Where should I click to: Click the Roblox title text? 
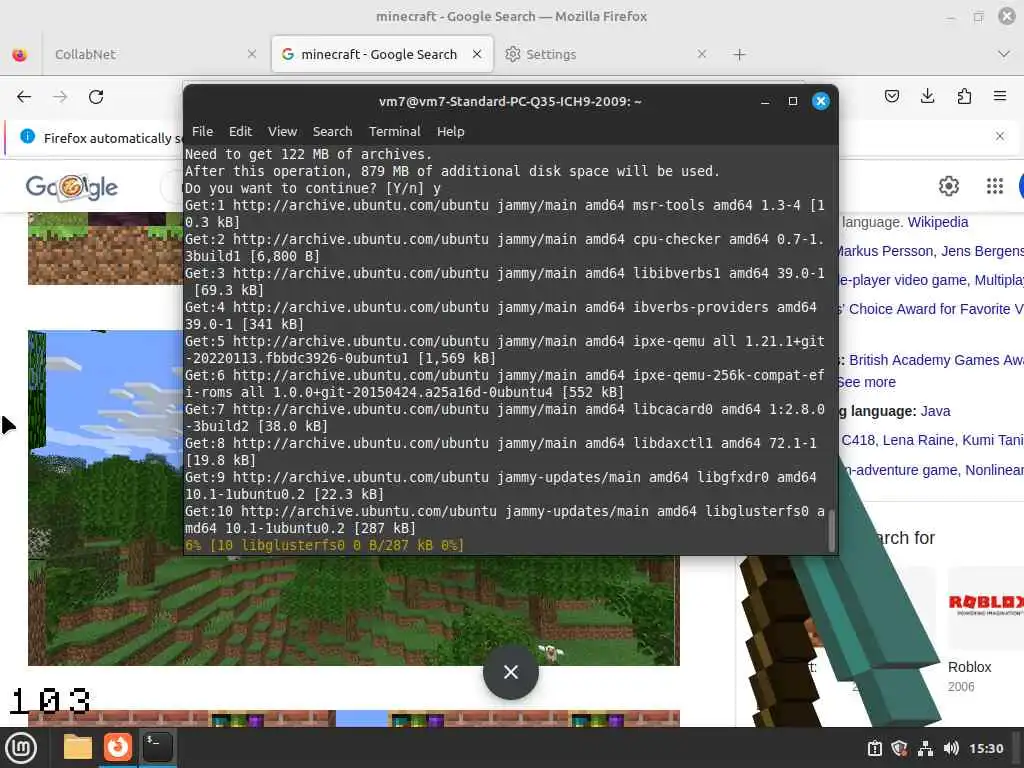[x=969, y=667]
